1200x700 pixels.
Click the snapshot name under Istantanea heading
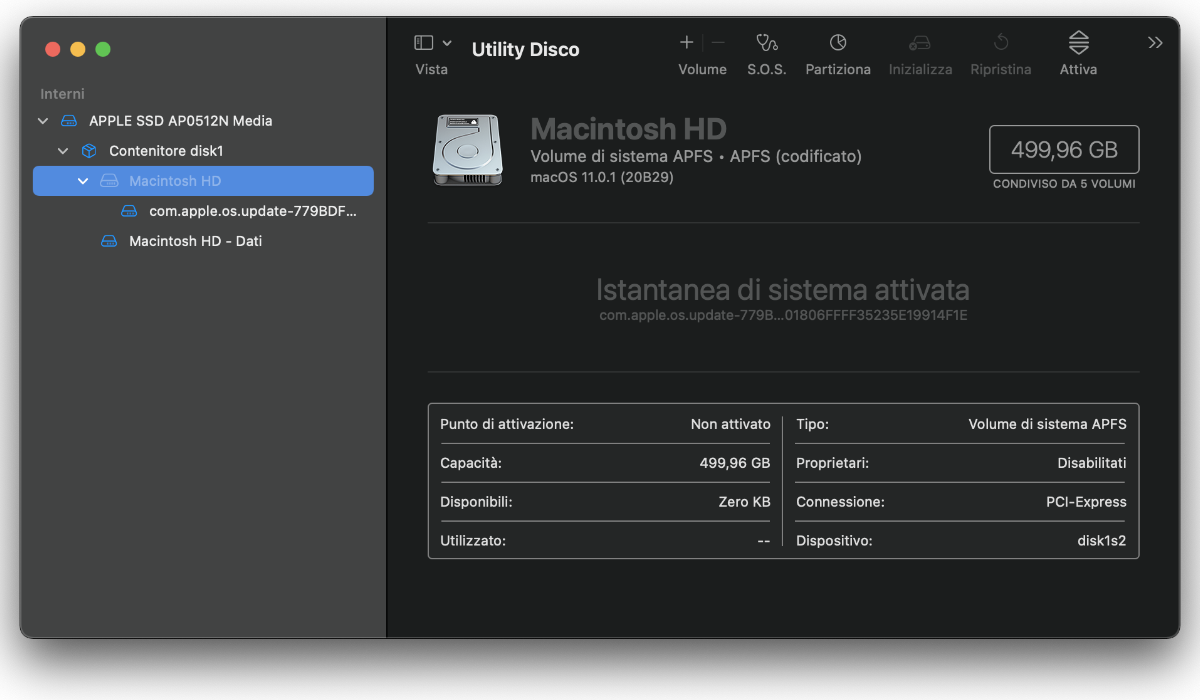(x=783, y=315)
